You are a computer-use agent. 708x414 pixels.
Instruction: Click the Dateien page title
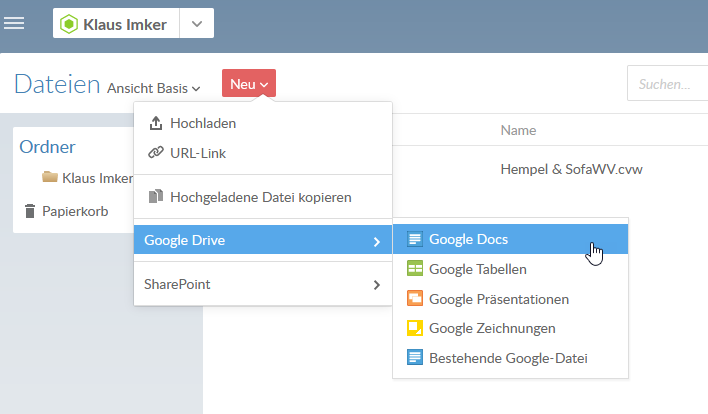point(57,84)
